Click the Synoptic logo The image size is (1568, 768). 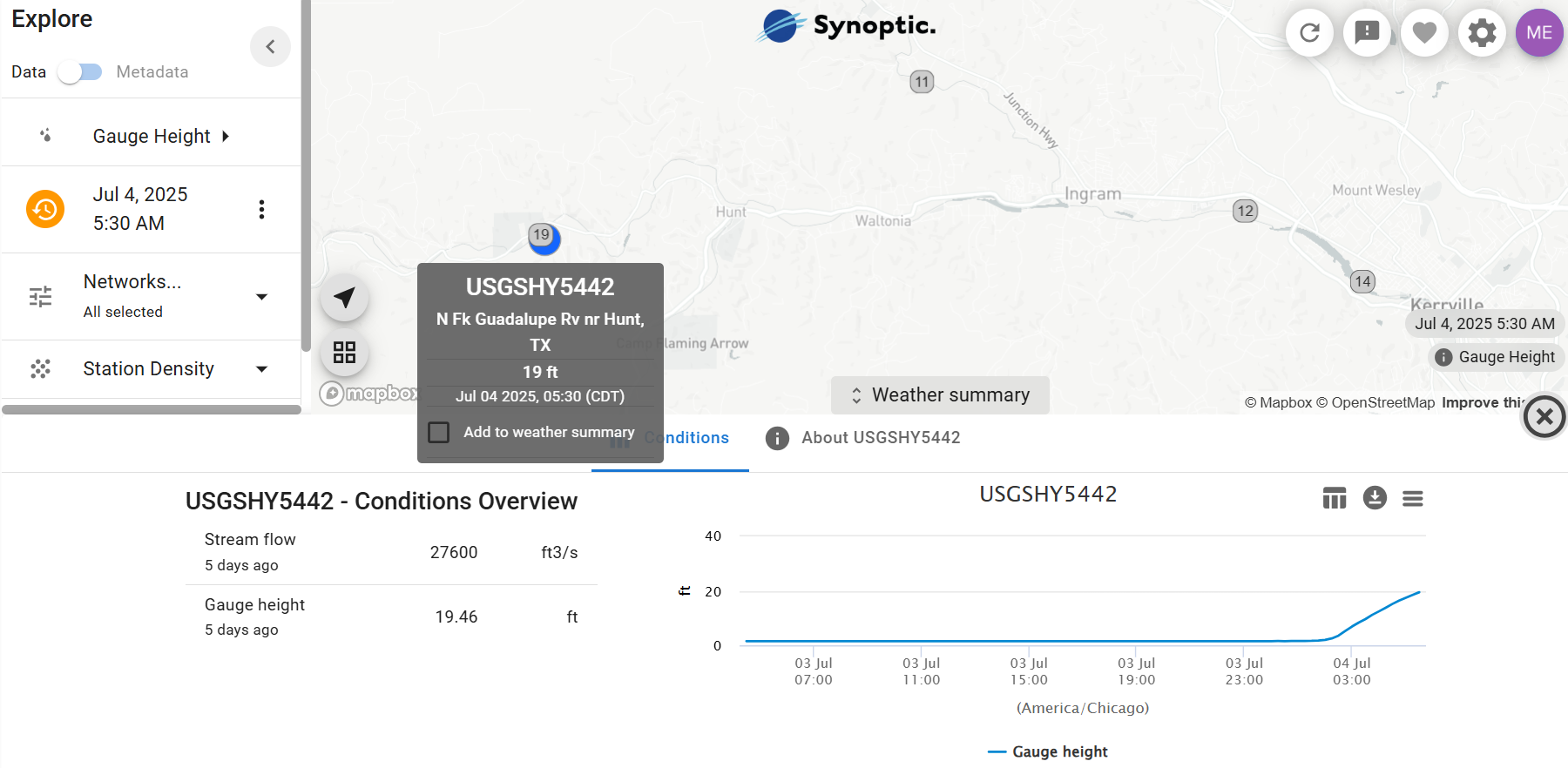846,26
